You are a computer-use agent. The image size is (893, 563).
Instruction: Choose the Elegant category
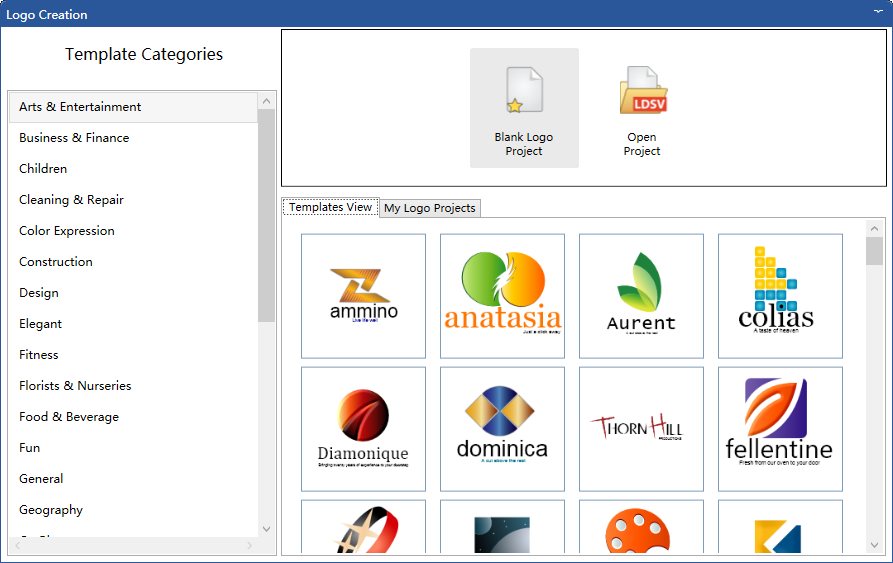pyautogui.click(x=133, y=324)
